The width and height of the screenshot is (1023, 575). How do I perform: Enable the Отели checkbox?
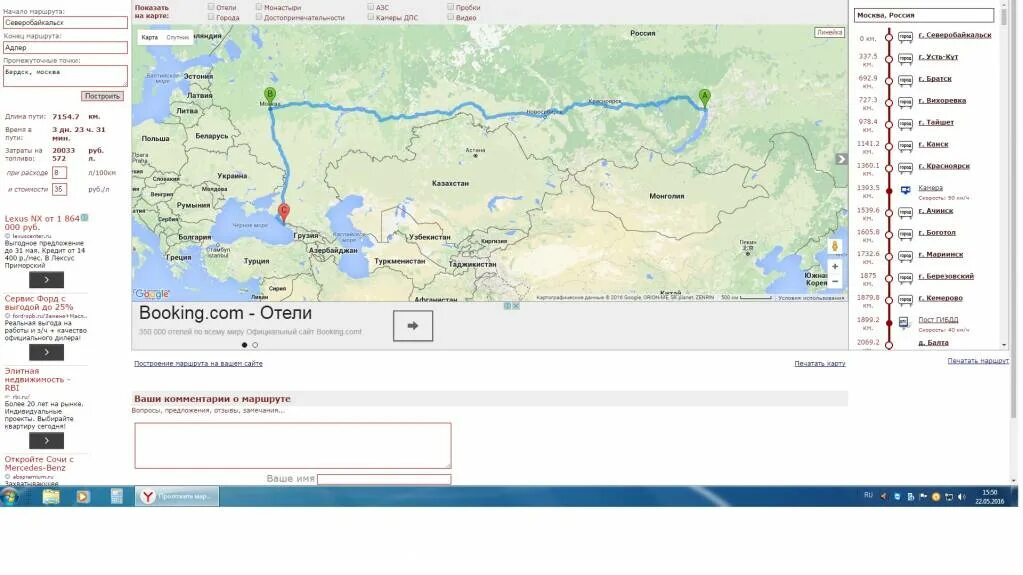pyautogui.click(x=211, y=7)
